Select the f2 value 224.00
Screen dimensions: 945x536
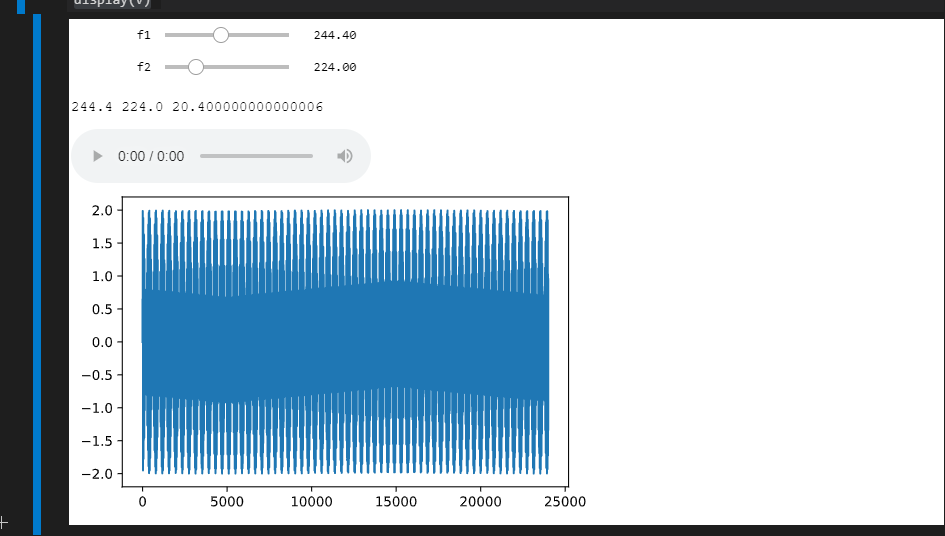[x=335, y=67]
